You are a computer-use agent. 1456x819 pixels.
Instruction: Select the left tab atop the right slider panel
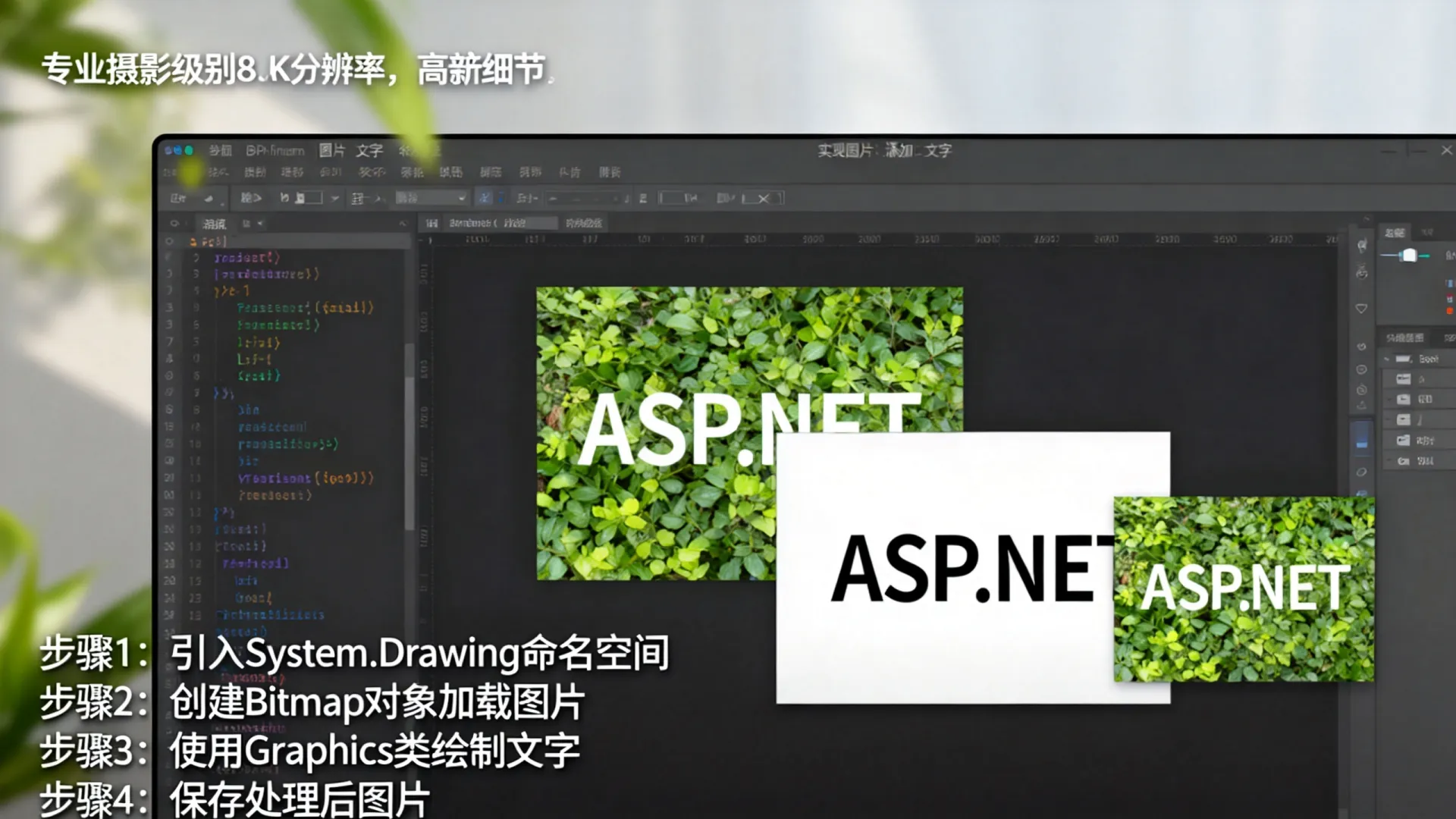tap(1395, 233)
